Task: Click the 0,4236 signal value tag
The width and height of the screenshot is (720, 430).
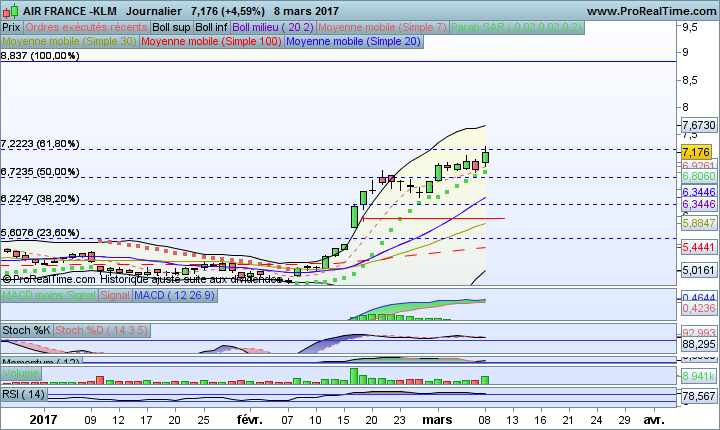Action: 698,308
